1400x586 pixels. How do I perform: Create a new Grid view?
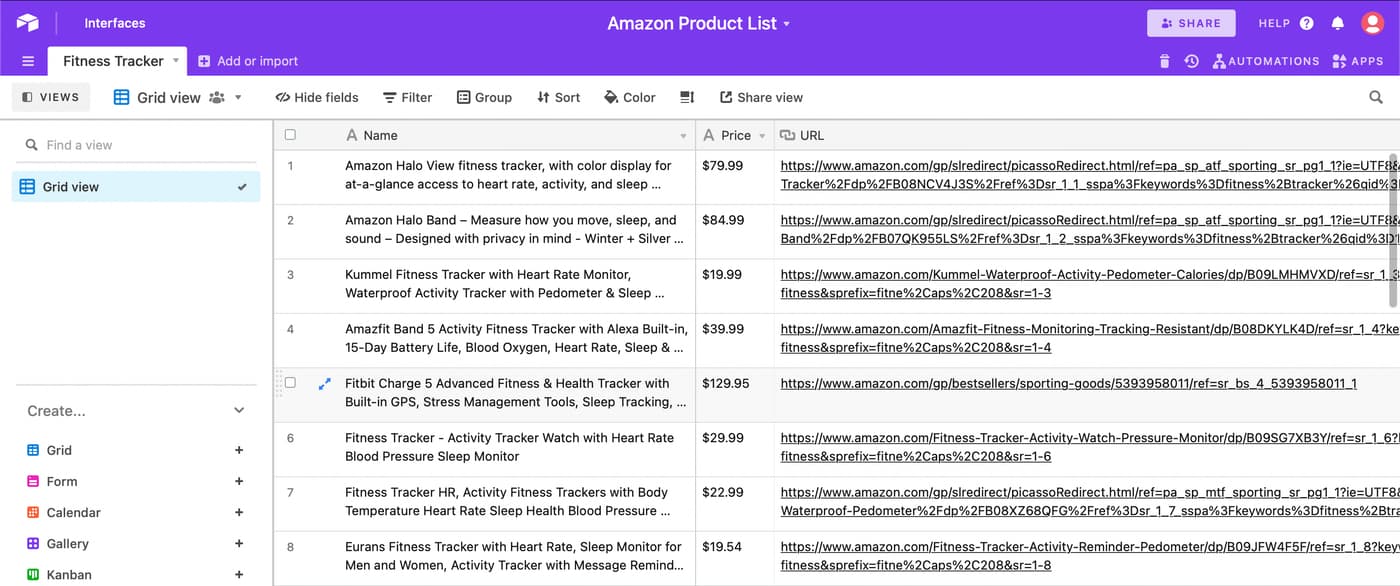(x=60, y=450)
